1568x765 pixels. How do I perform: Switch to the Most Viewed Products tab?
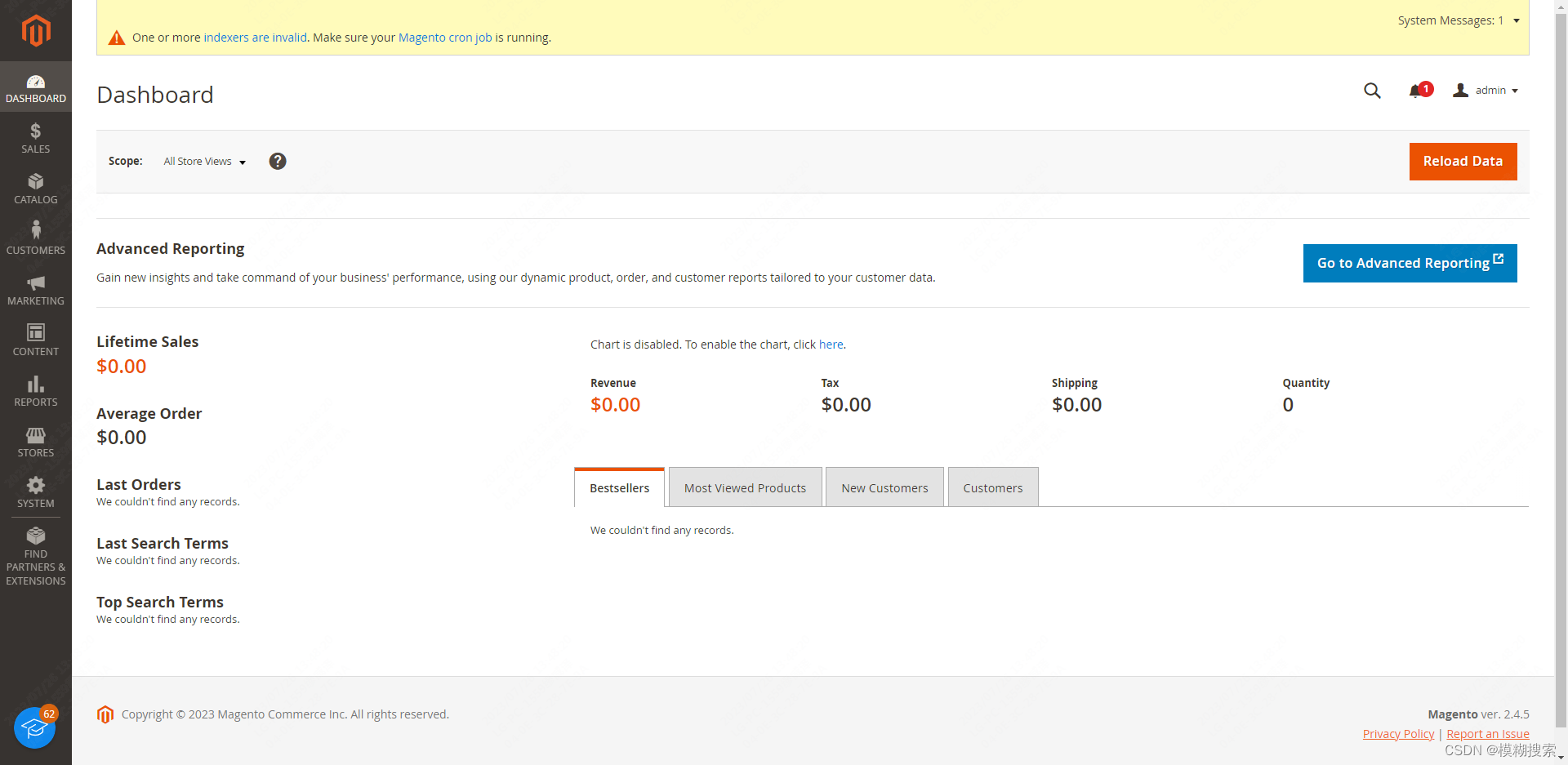pyautogui.click(x=745, y=487)
